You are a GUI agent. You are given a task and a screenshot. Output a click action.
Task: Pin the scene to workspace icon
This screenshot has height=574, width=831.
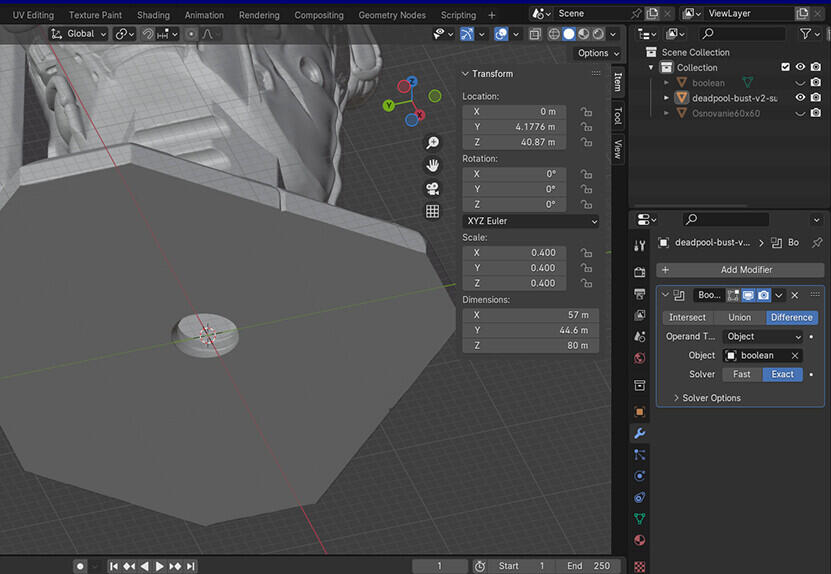(x=636, y=13)
